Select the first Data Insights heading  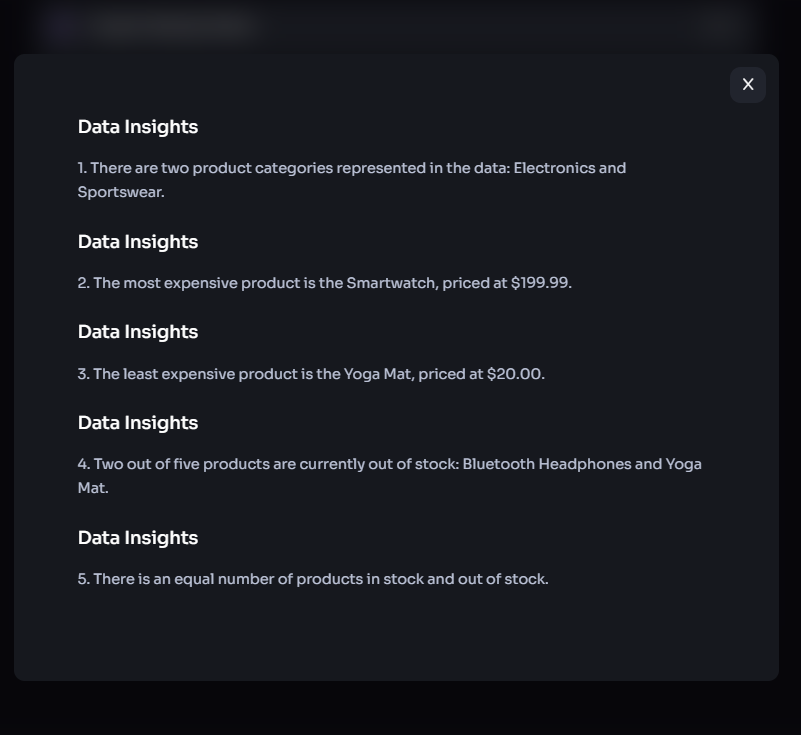coord(138,127)
